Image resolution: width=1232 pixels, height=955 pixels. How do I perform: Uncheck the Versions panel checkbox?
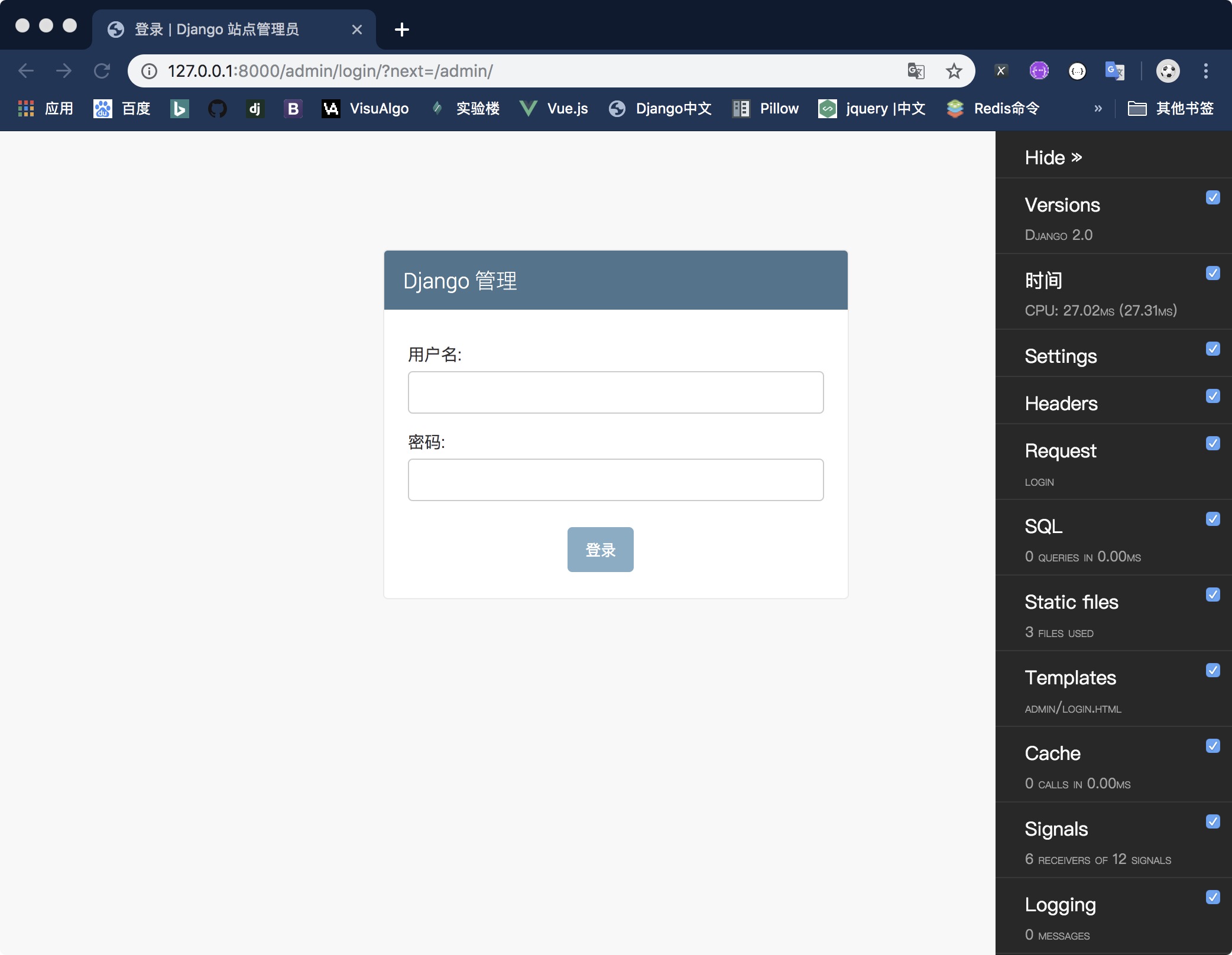[1212, 197]
